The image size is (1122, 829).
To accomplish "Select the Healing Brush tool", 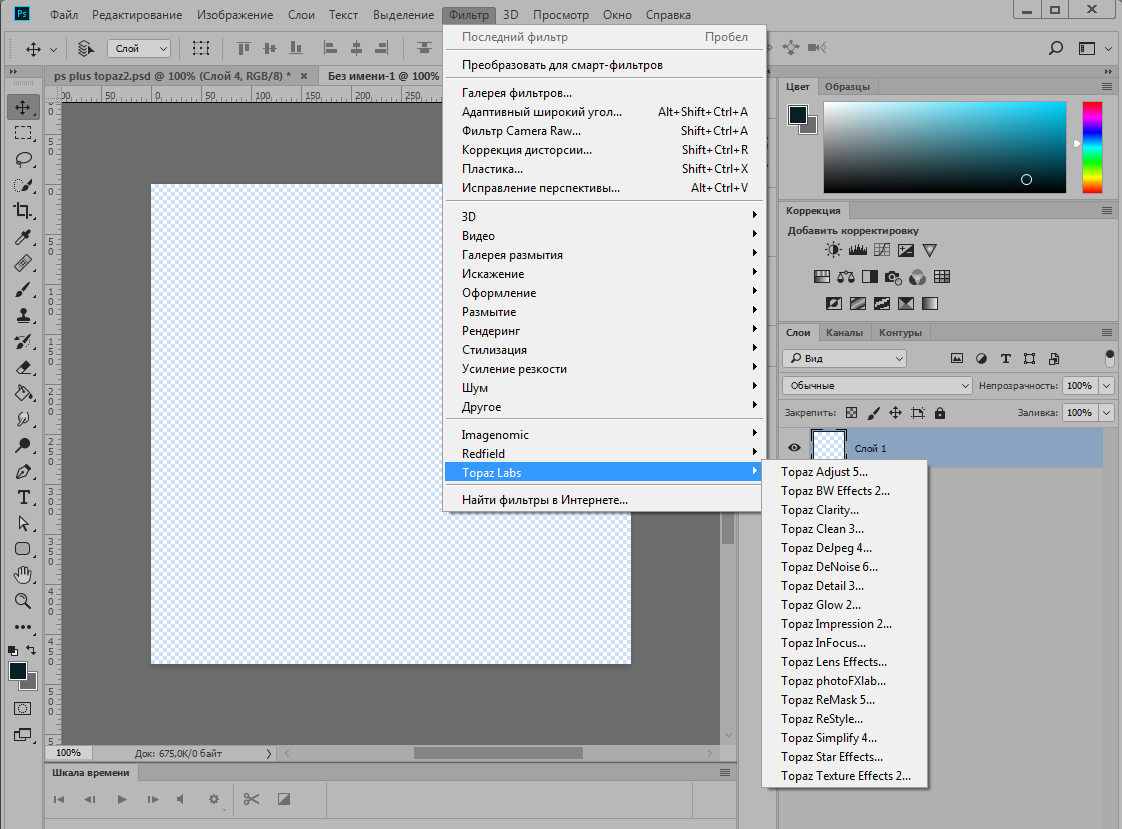I will (x=23, y=263).
